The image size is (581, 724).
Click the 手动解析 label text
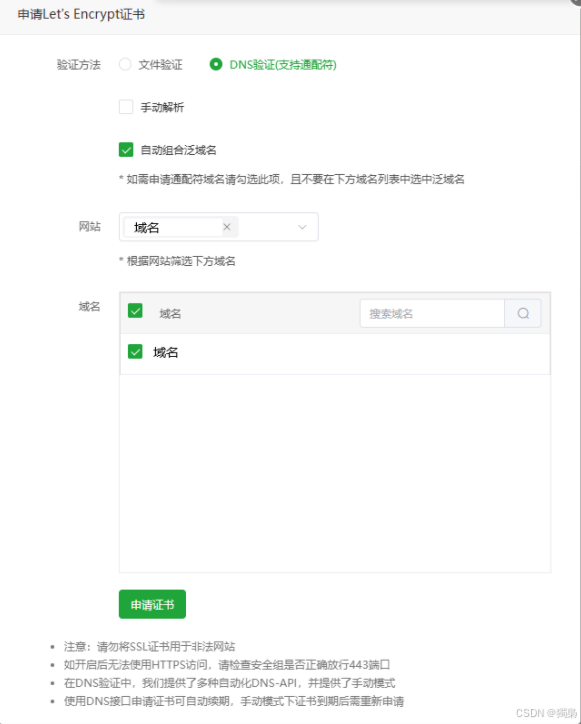[x=162, y=108]
